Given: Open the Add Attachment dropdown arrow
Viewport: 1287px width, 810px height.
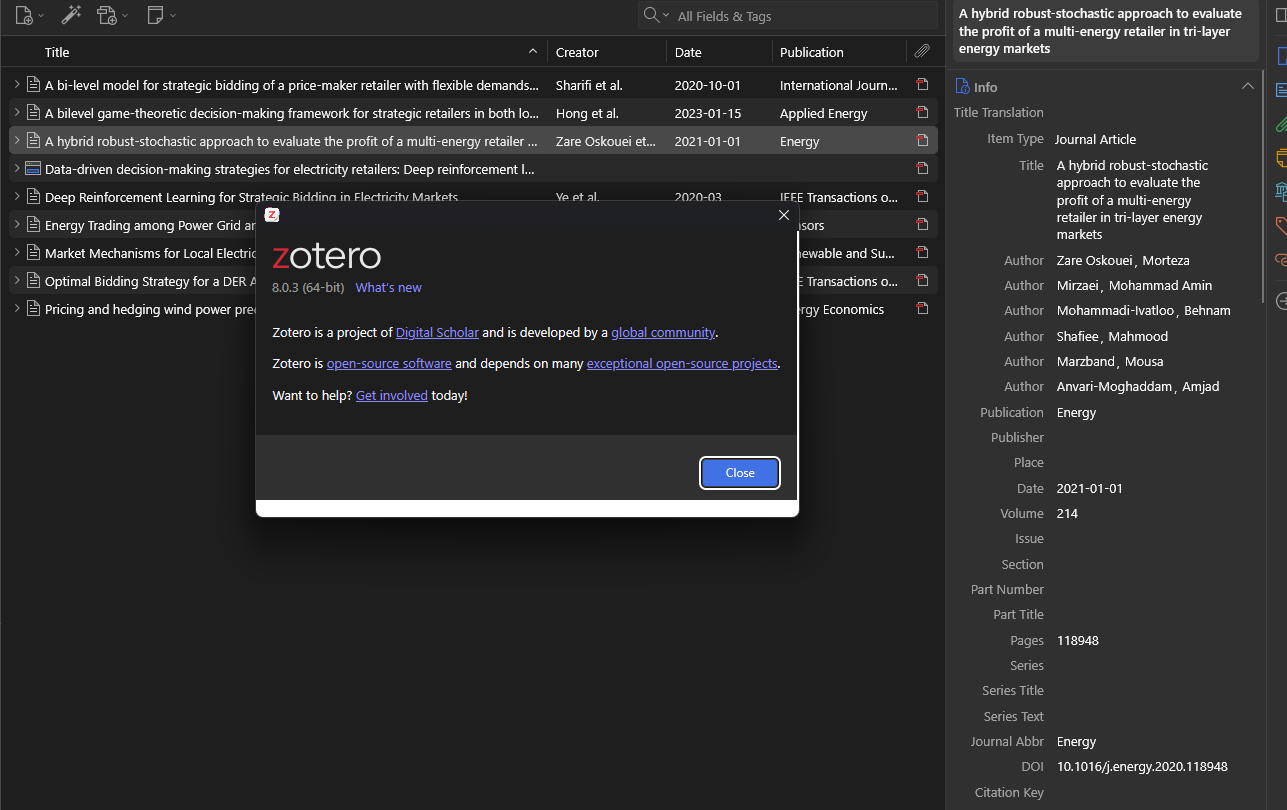Looking at the screenshot, I should [x=125, y=16].
